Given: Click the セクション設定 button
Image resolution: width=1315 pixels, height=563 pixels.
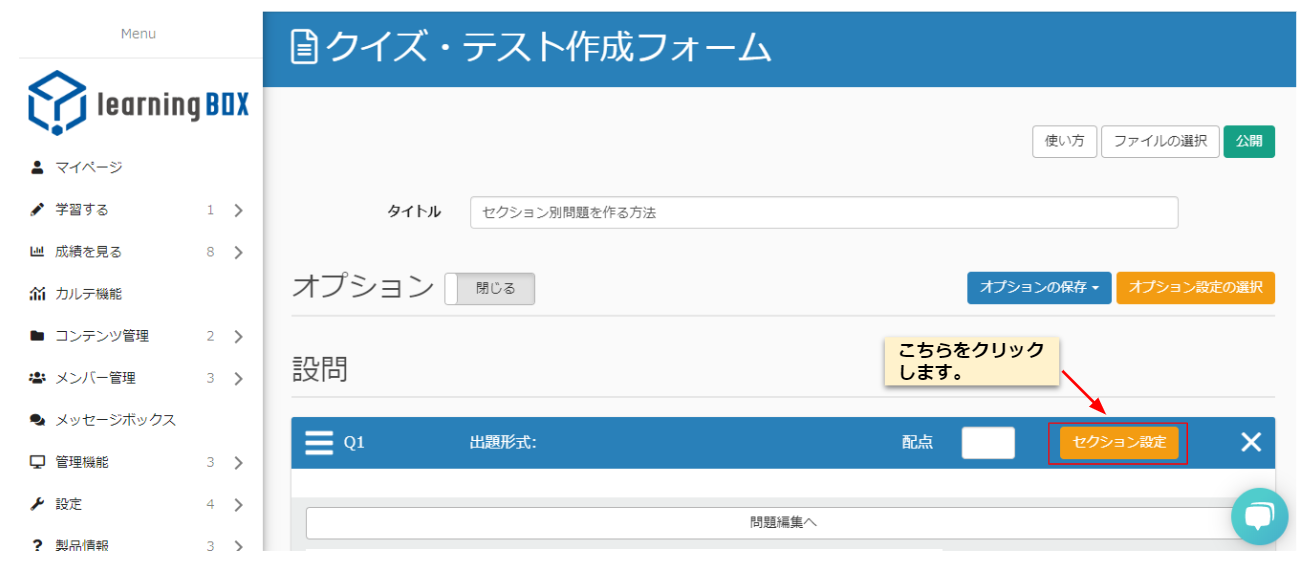Looking at the screenshot, I should (1118, 443).
